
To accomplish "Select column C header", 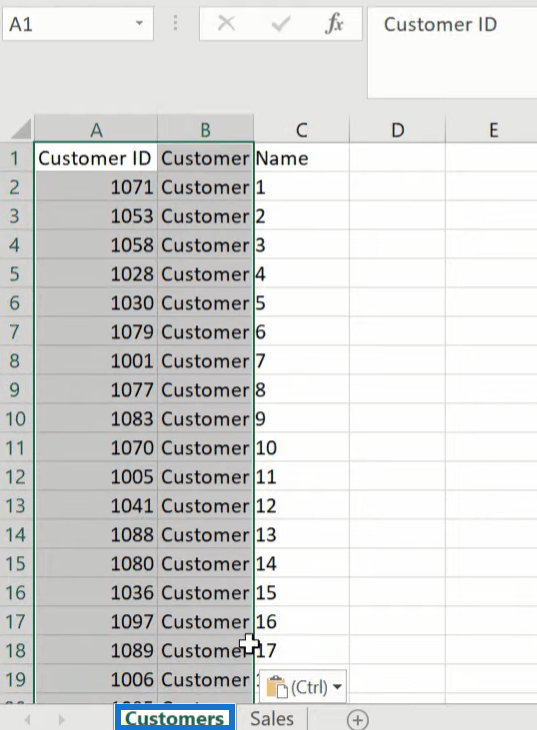I will point(301,129).
